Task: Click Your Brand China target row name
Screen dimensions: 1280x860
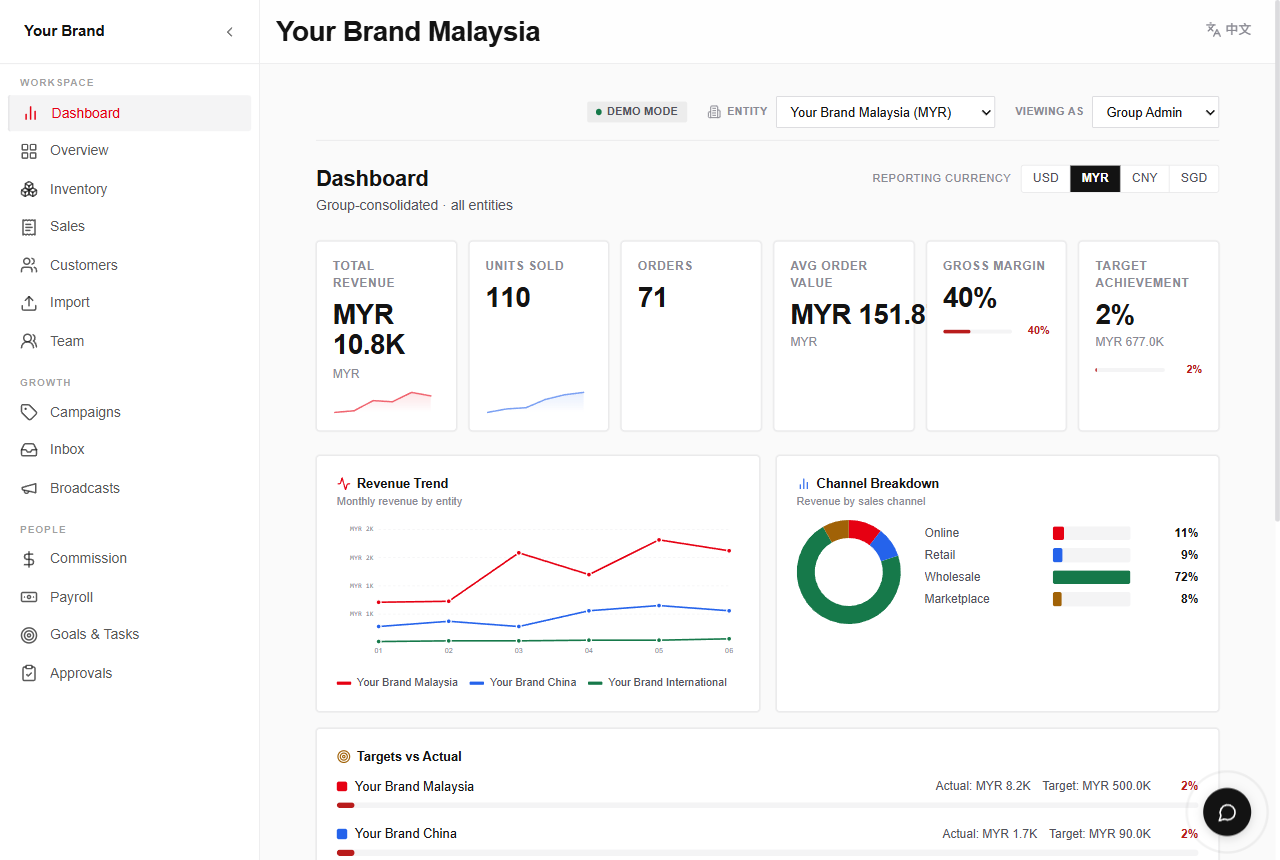Action: [x=405, y=834]
